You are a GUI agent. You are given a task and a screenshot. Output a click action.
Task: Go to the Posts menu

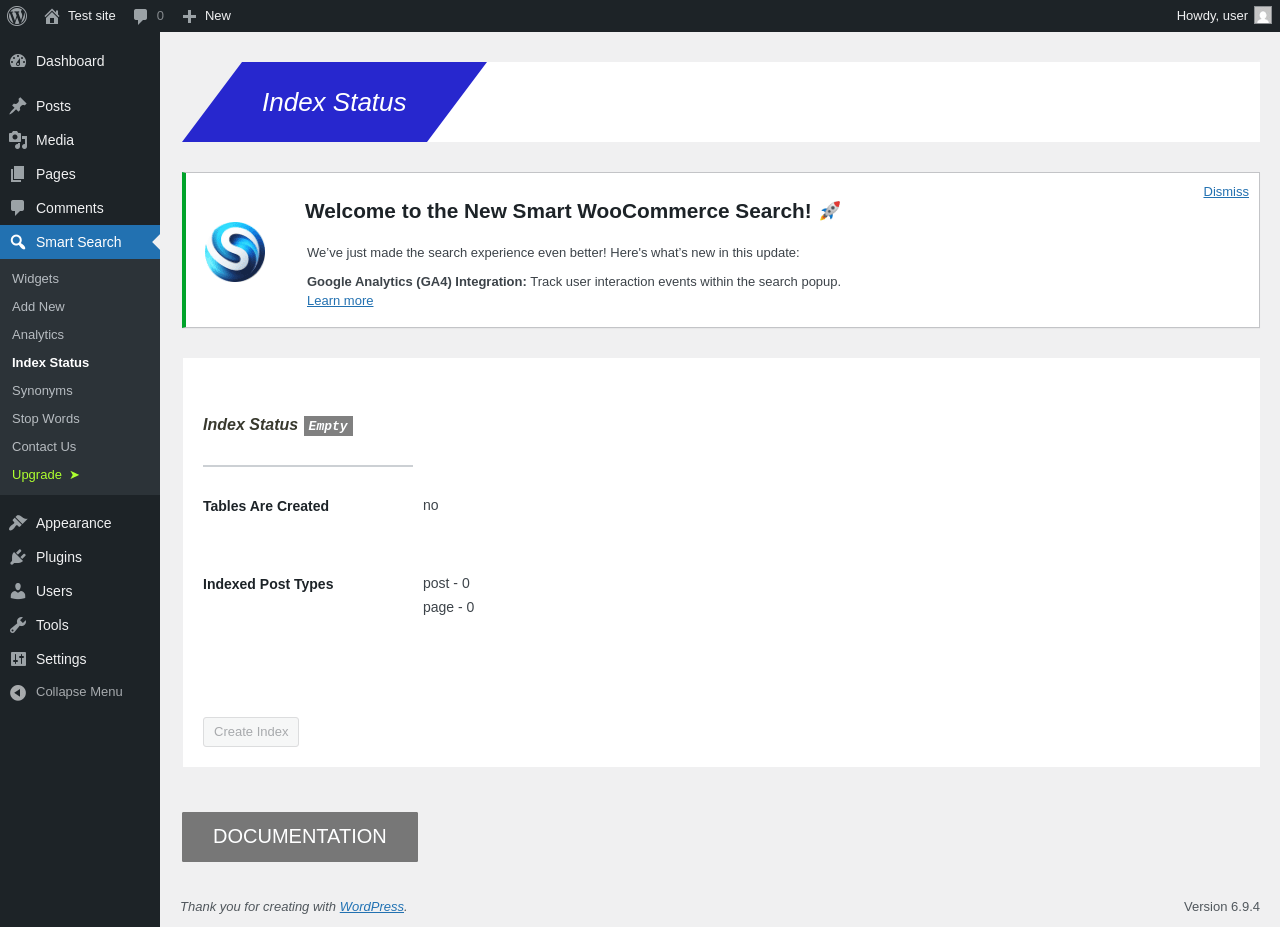pyautogui.click(x=80, y=106)
